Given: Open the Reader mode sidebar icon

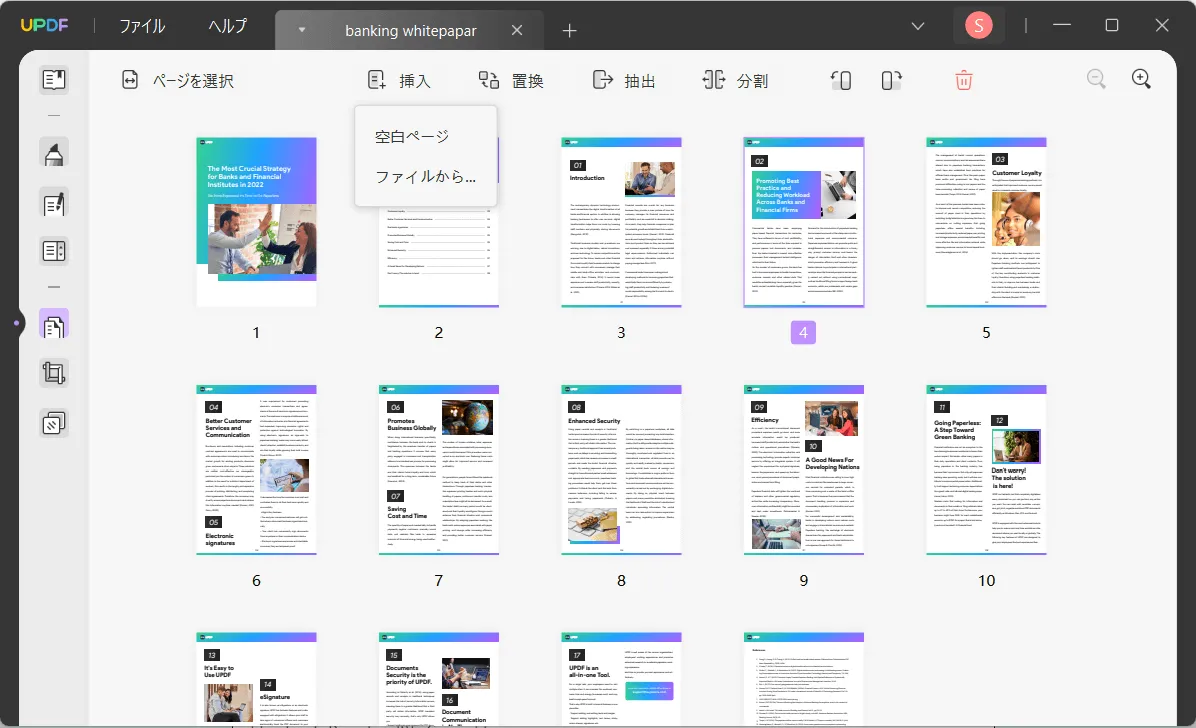Looking at the screenshot, I should (x=53, y=79).
